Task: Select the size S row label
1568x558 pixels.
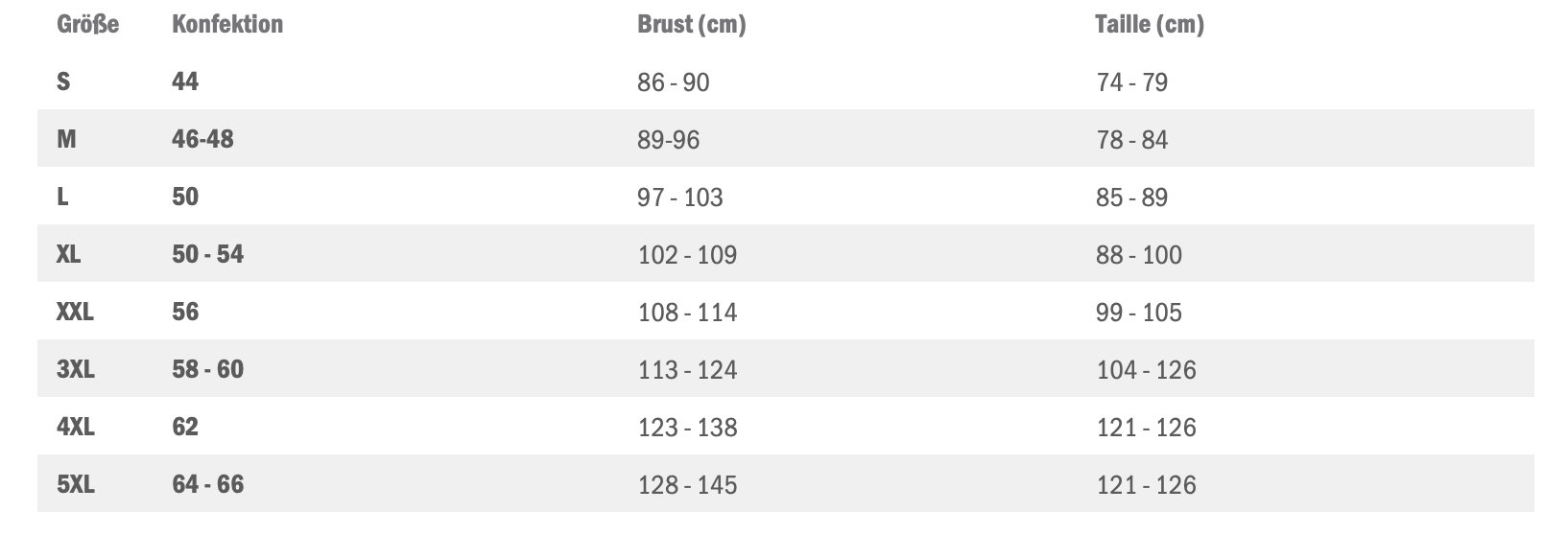Action: [63, 81]
